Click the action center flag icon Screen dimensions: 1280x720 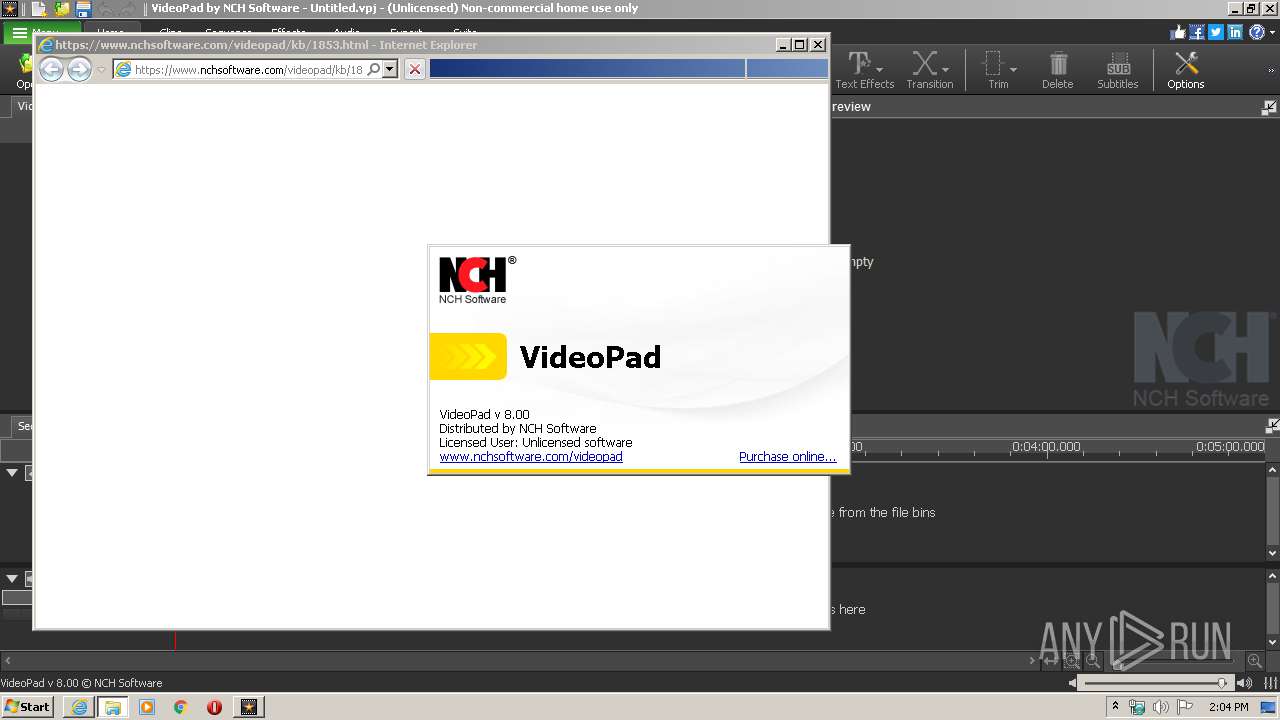pos(1185,707)
